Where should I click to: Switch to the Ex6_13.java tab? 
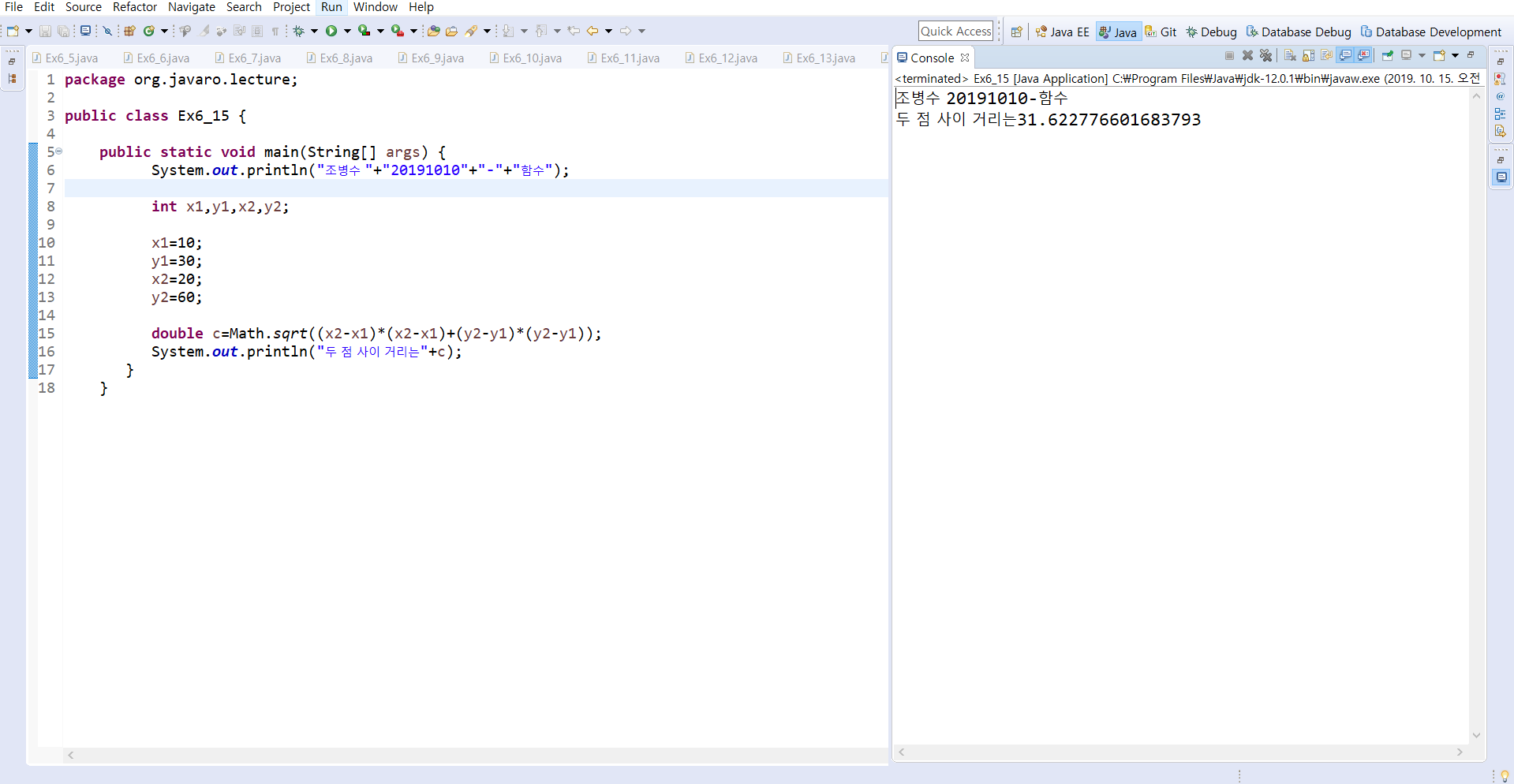819,58
